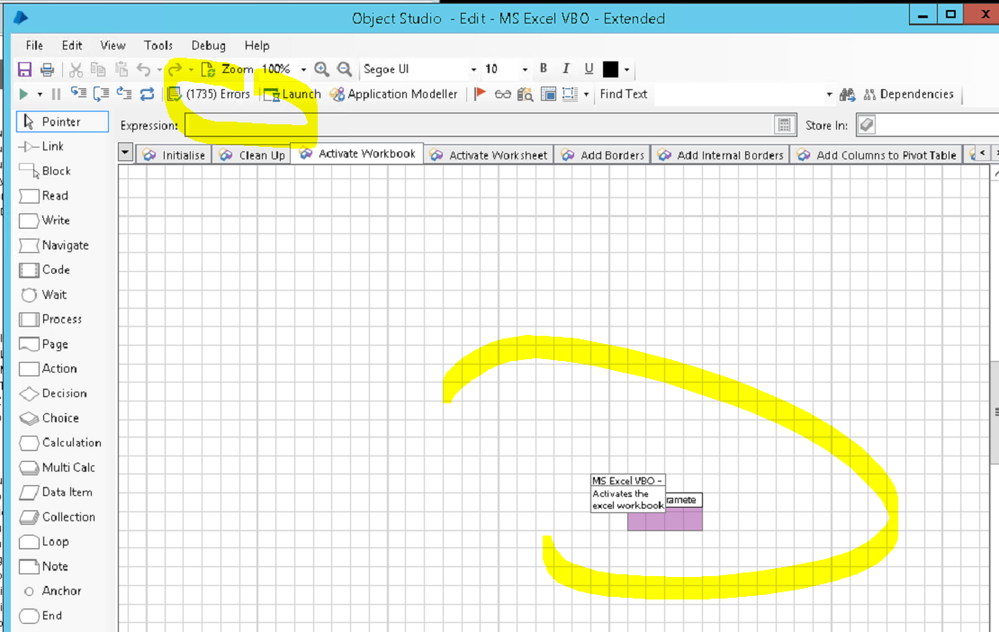This screenshot has width=999, height=632.
Task: Toggle Bold text formatting
Action: point(543,69)
